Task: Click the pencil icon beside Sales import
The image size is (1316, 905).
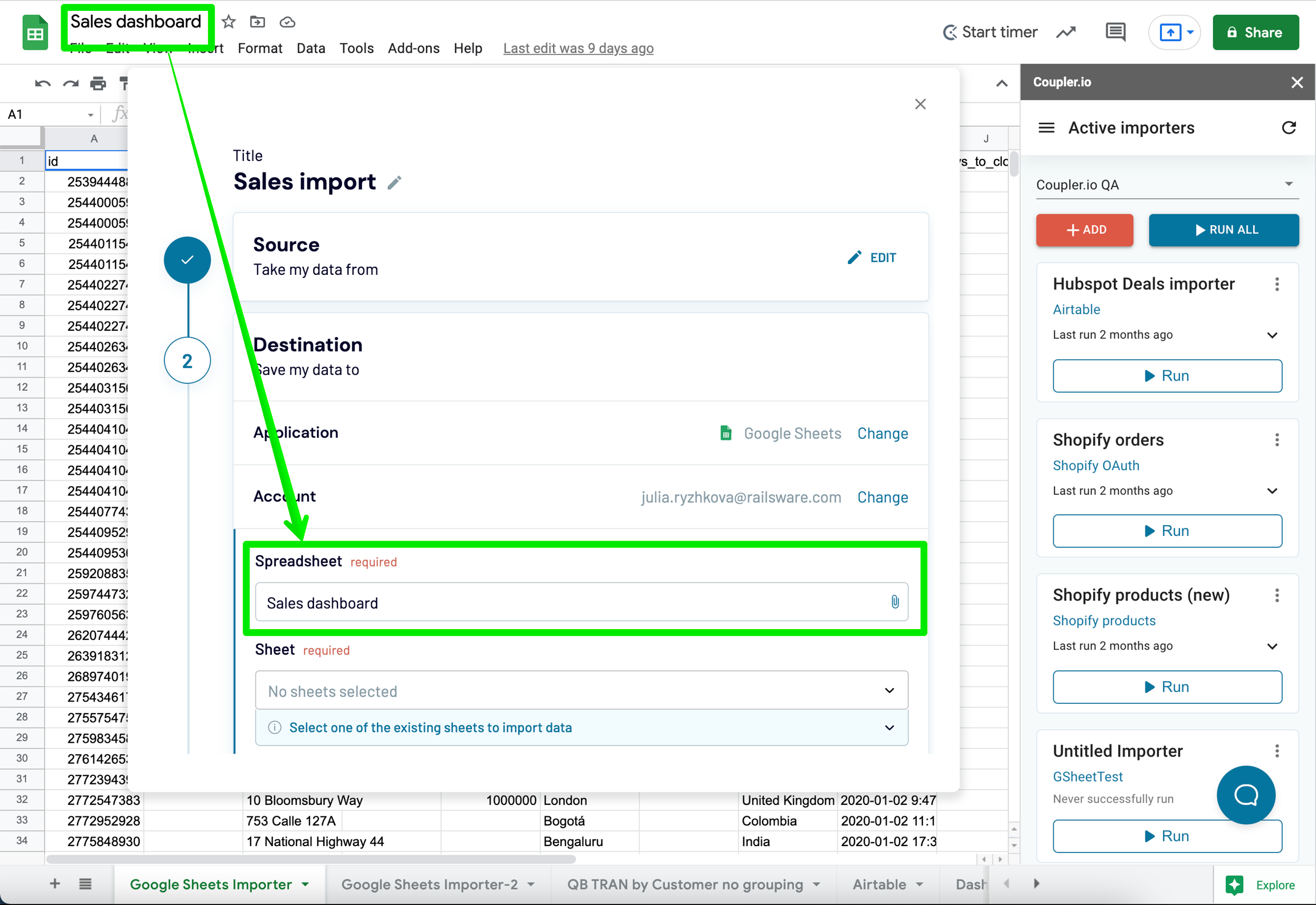Action: pos(394,183)
